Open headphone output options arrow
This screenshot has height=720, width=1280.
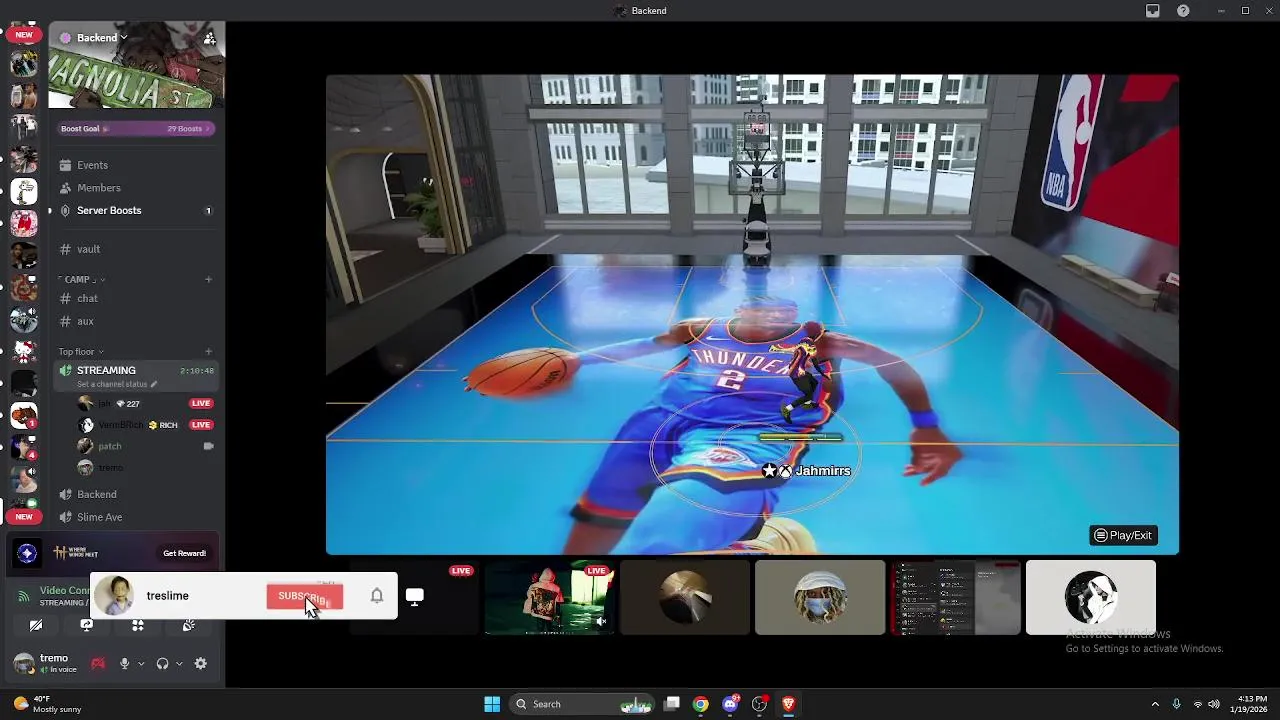tap(179, 664)
